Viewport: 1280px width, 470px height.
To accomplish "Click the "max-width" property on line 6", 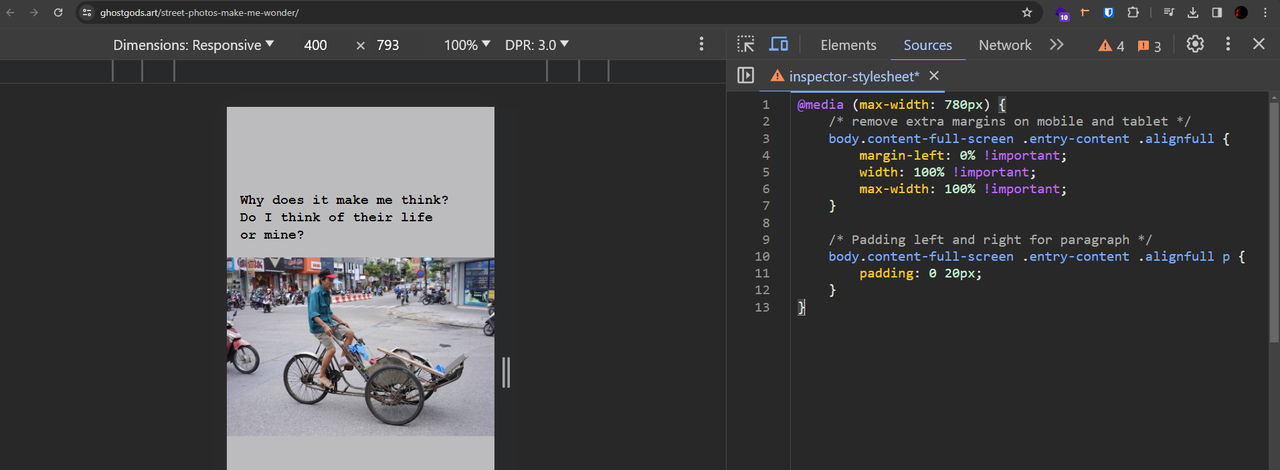I will tap(894, 189).
